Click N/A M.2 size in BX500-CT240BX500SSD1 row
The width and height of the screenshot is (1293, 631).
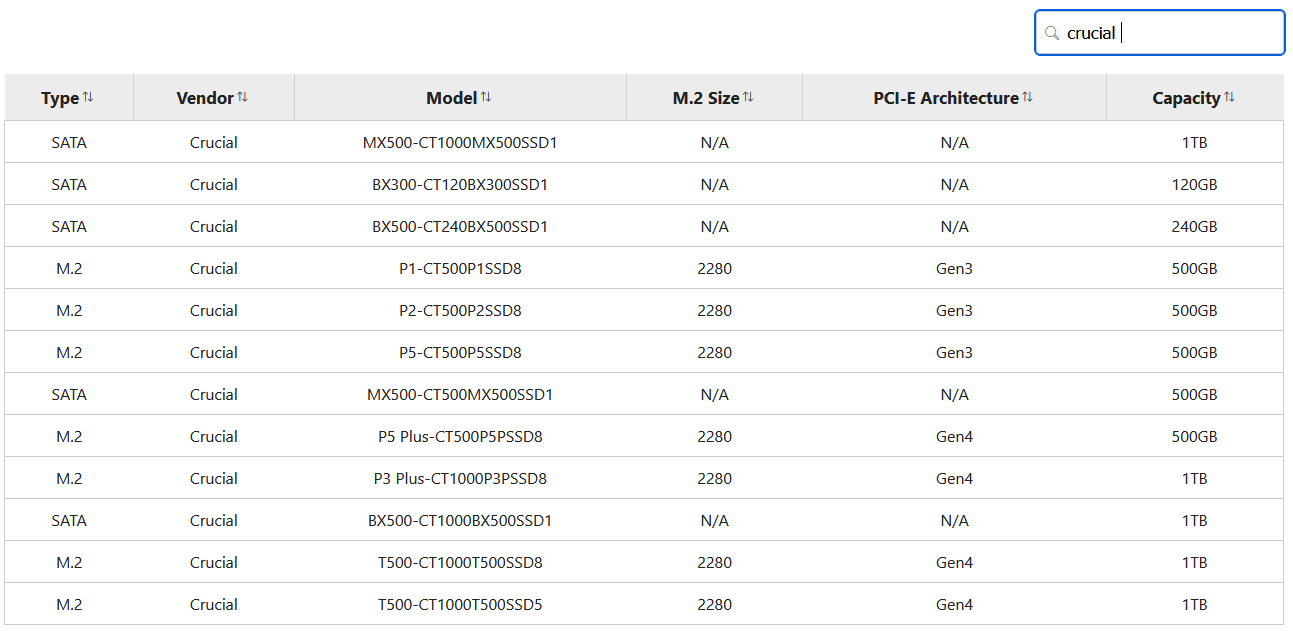tap(714, 227)
